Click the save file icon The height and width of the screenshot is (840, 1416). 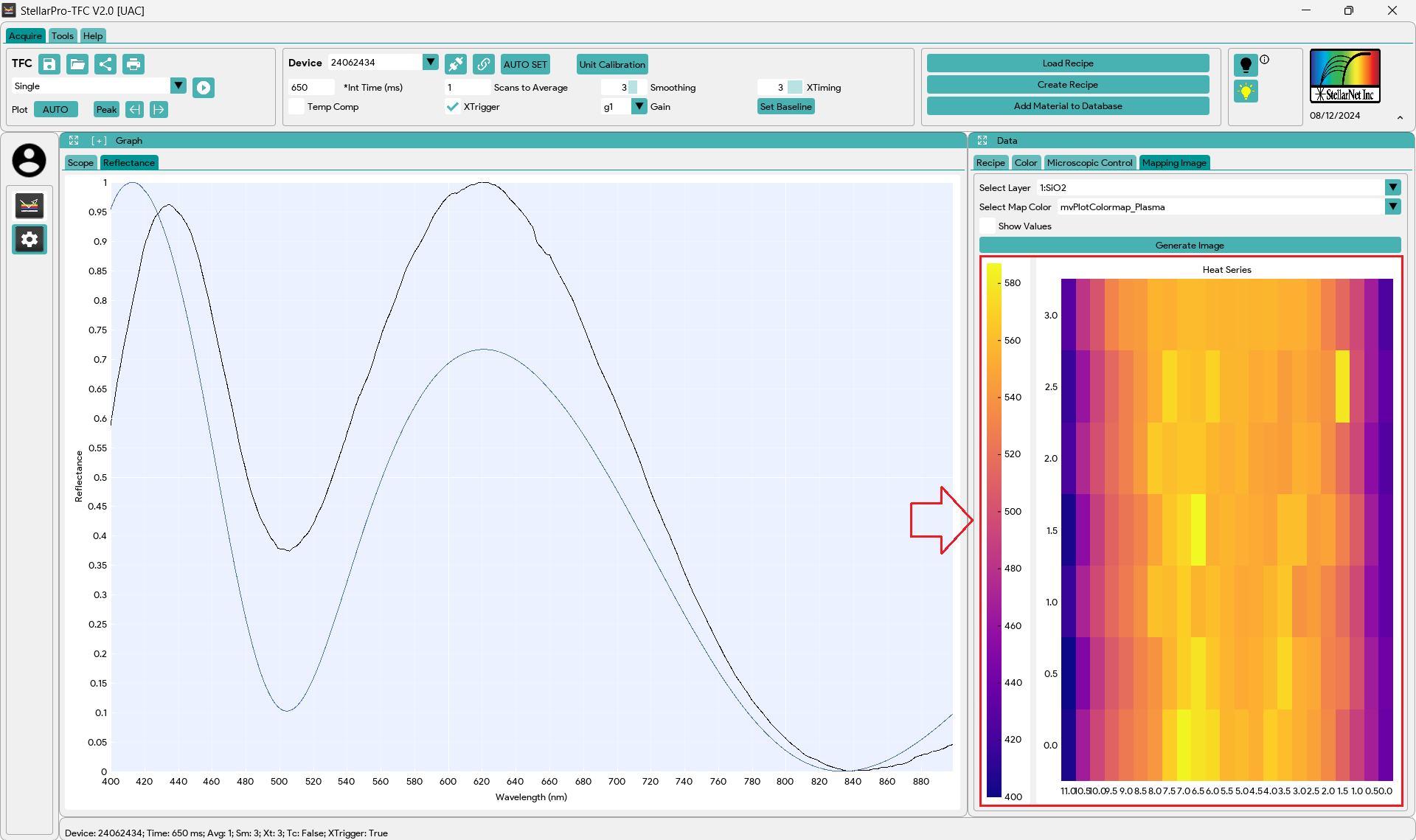point(49,64)
